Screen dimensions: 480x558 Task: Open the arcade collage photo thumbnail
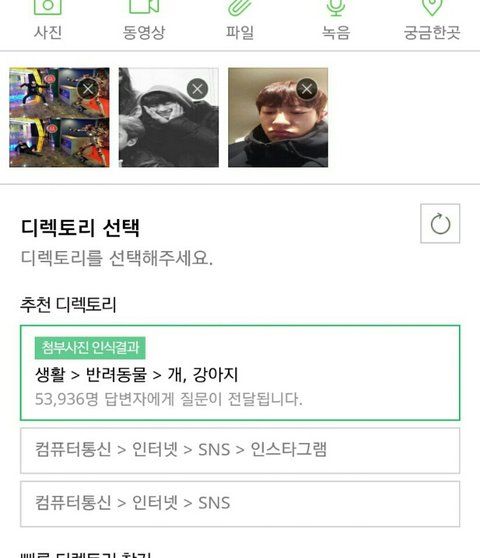point(59,117)
